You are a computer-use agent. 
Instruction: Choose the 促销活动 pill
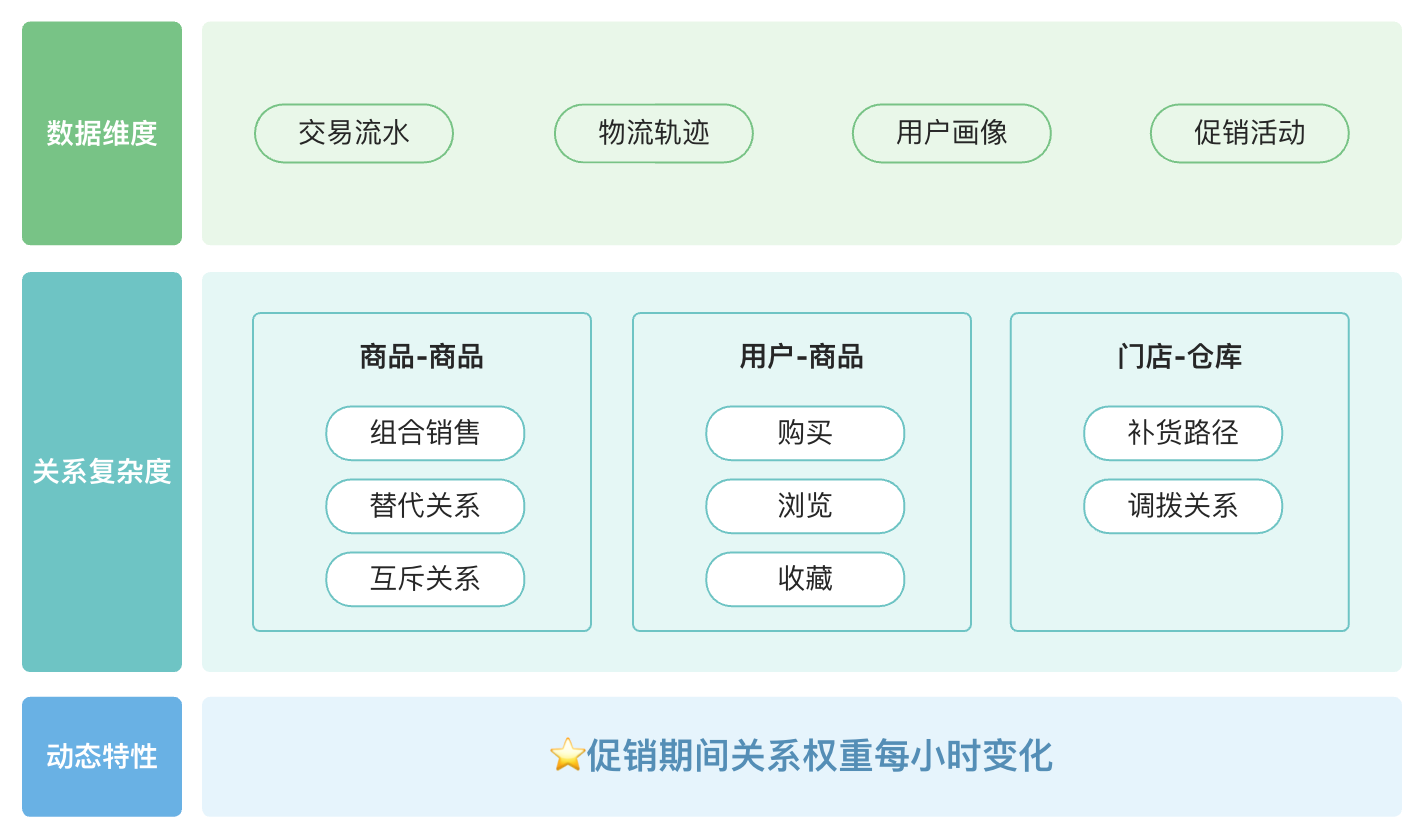point(1250,133)
